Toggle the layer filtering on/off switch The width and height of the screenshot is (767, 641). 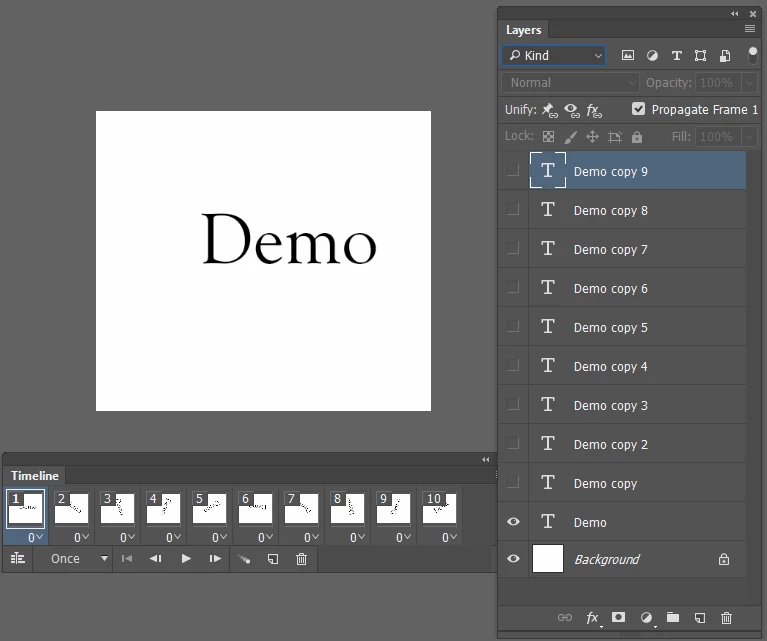click(752, 55)
